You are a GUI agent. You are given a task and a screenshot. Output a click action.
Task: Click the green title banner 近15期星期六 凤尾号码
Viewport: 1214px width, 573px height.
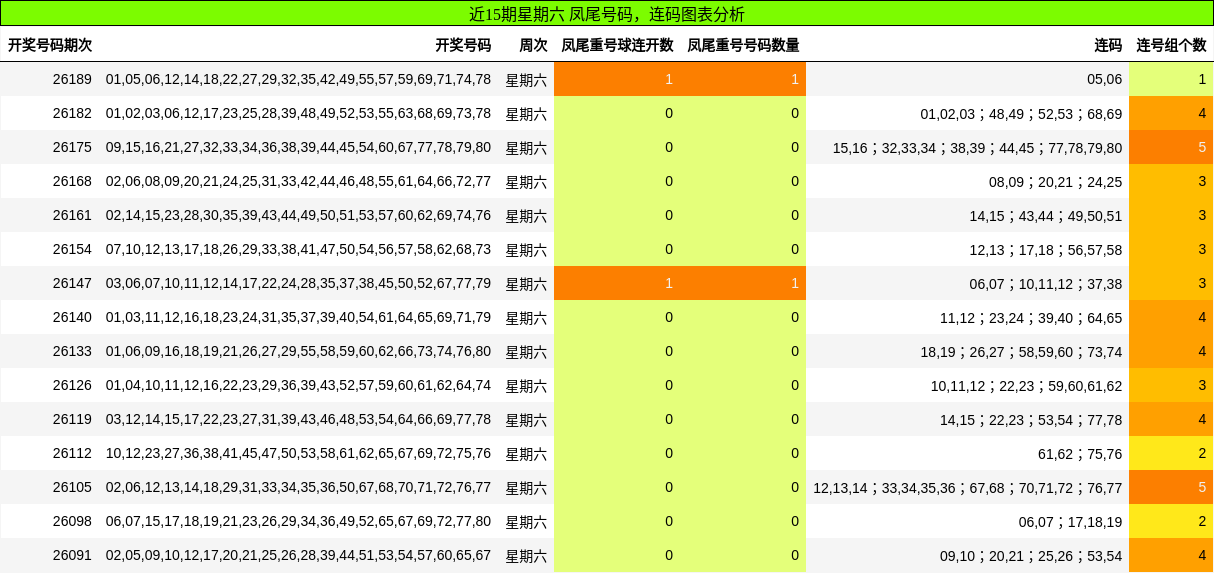[x=607, y=14]
